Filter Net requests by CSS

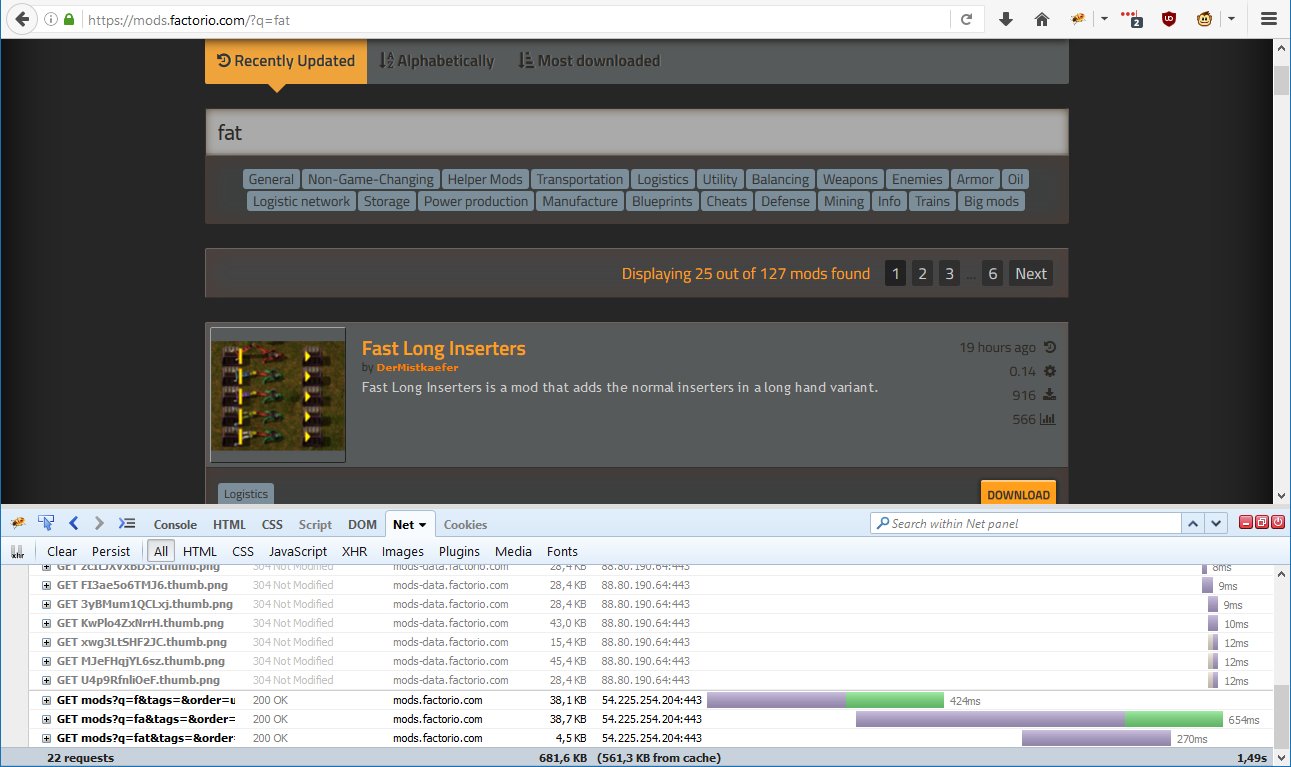243,551
